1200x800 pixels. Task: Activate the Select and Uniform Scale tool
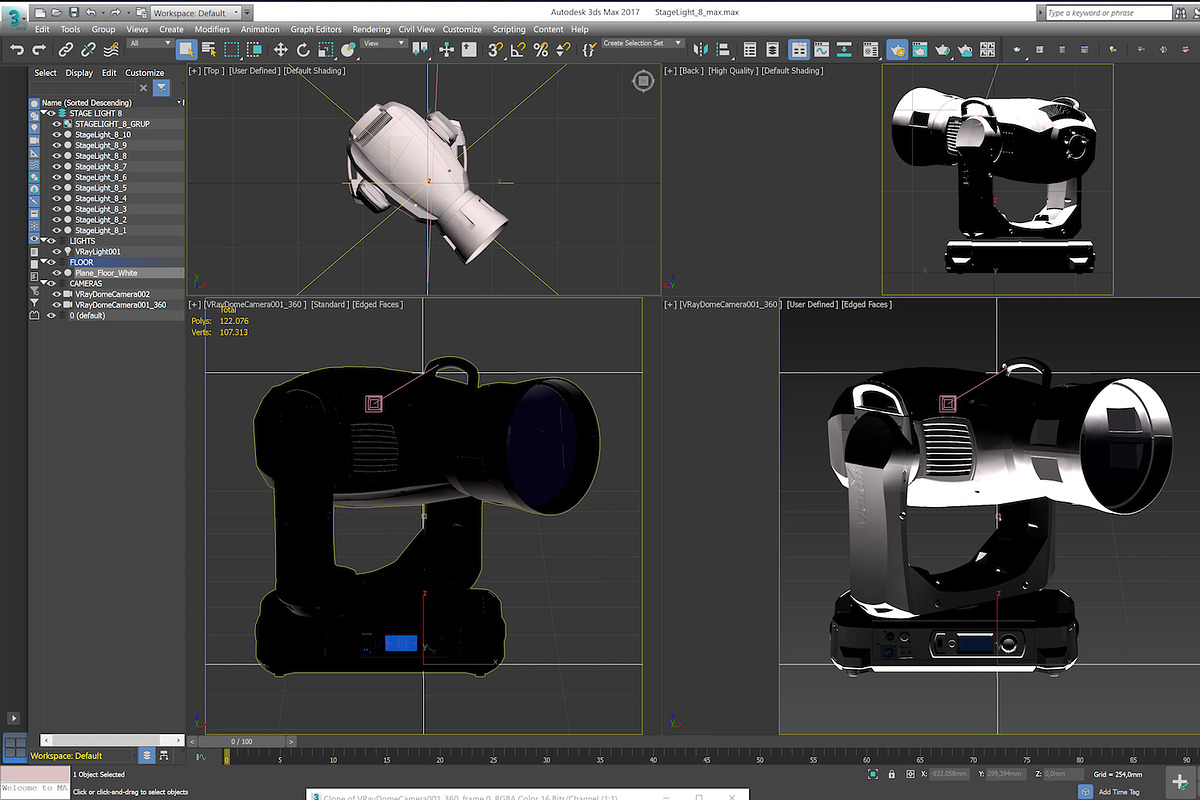pos(325,49)
